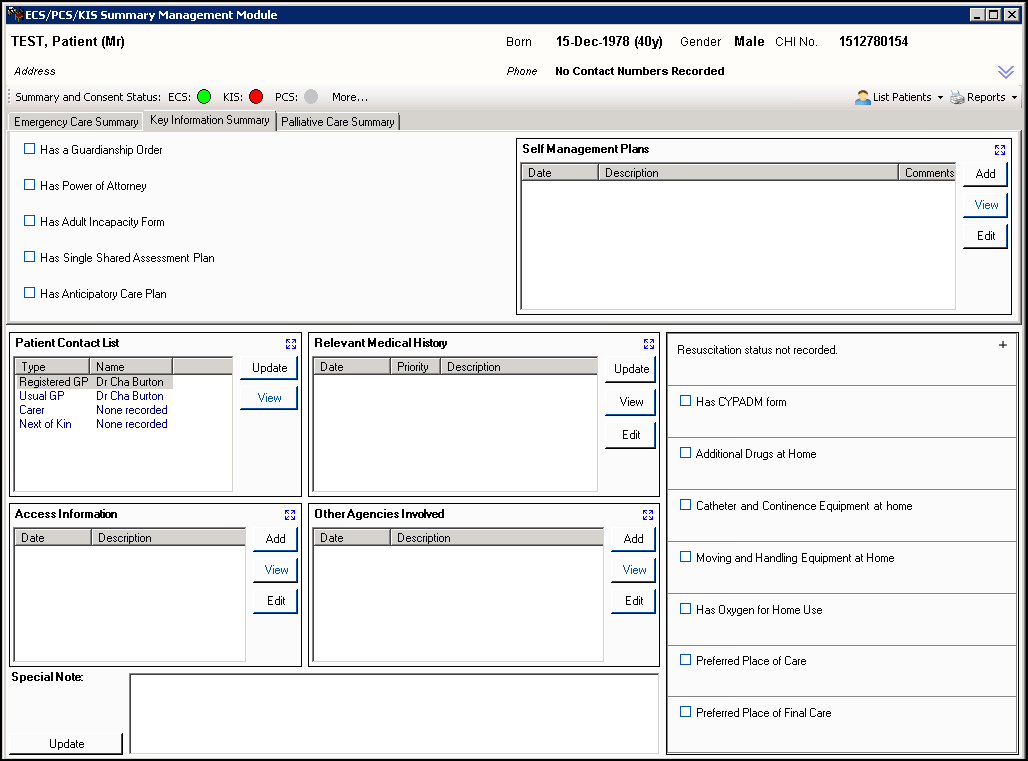This screenshot has height=761, width=1028.
Task: Maximize the Access Information panel
Action: pyautogui.click(x=290, y=515)
